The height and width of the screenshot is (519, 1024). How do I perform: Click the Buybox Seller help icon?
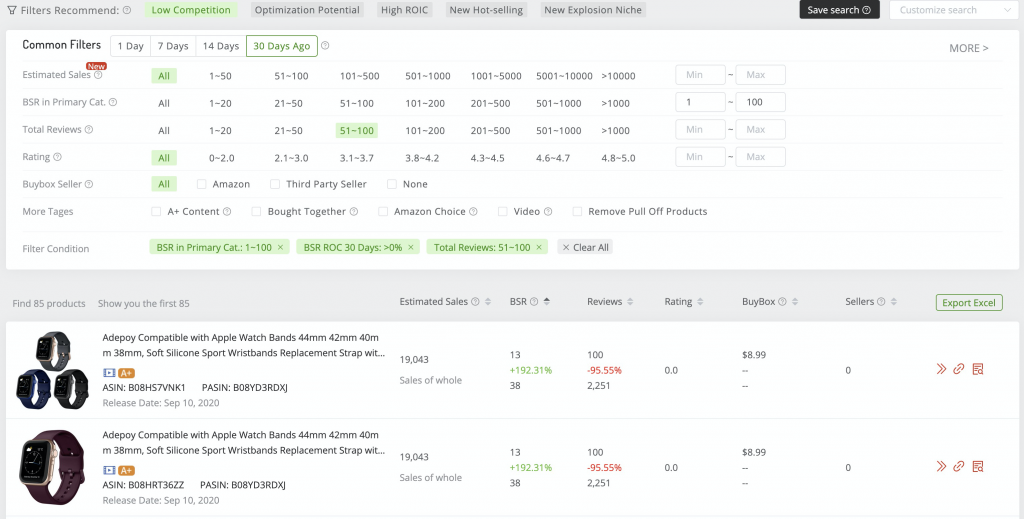coord(89,185)
